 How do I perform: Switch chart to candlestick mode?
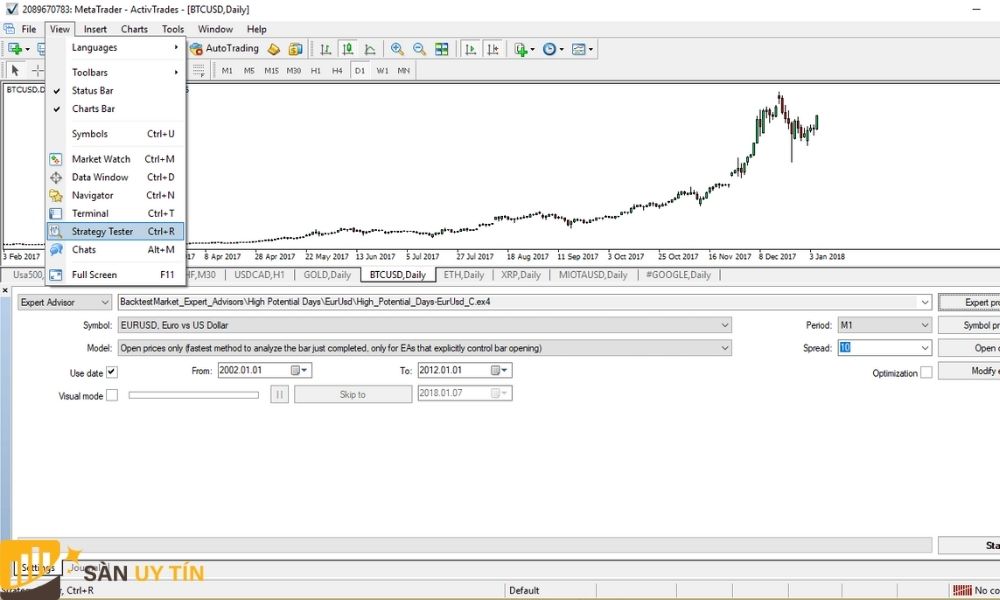coord(348,49)
